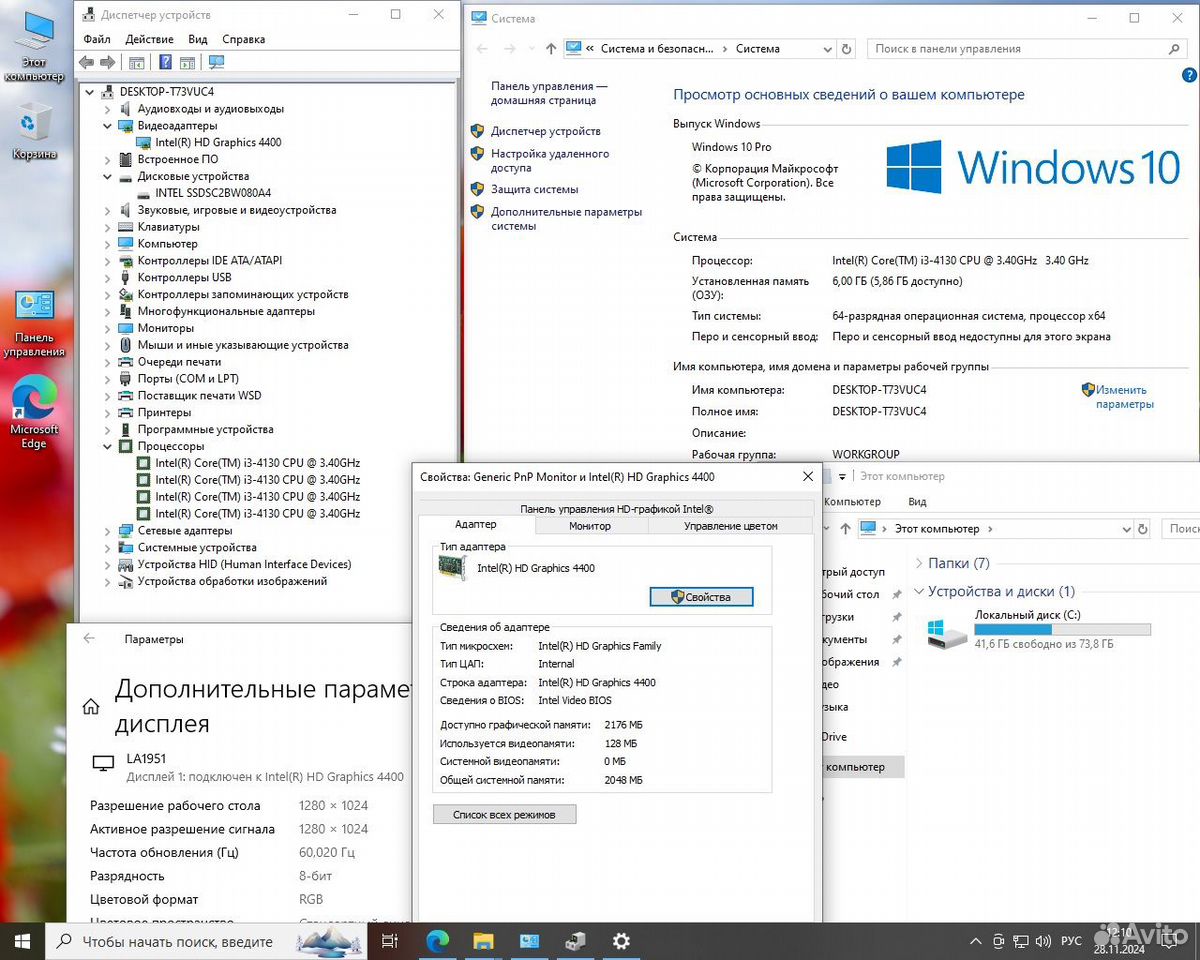The height and width of the screenshot is (960, 1200).
Task: Click Forward arrow in Device Manager toolbar
Action: [x=106, y=62]
